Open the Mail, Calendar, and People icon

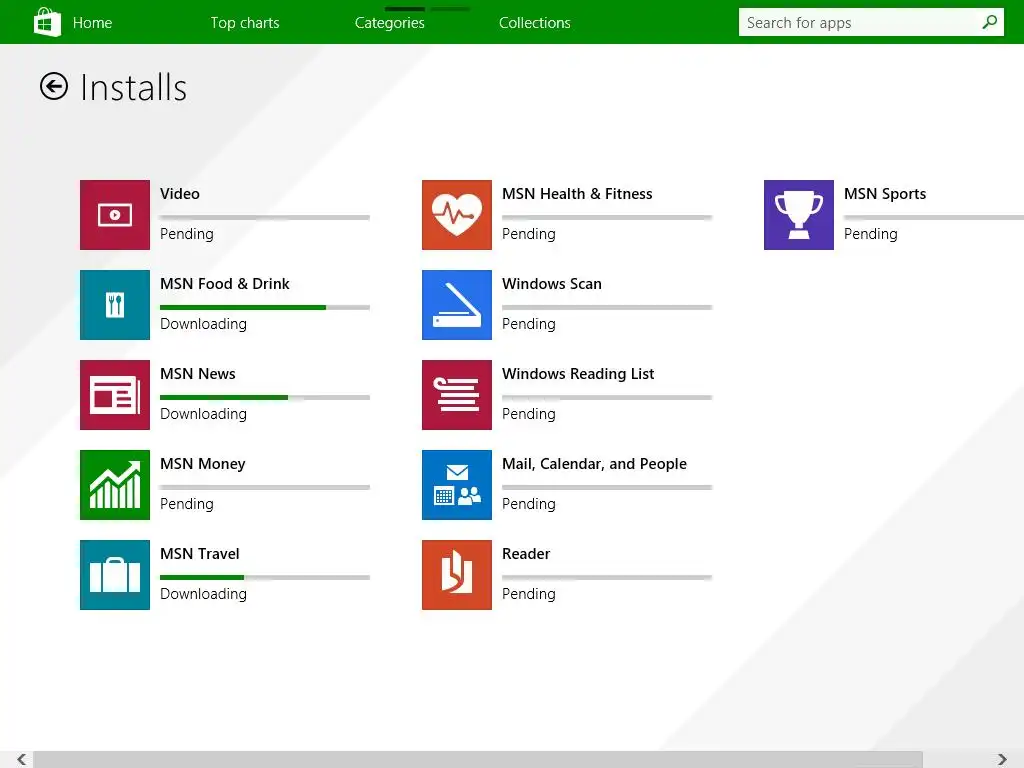(x=457, y=485)
